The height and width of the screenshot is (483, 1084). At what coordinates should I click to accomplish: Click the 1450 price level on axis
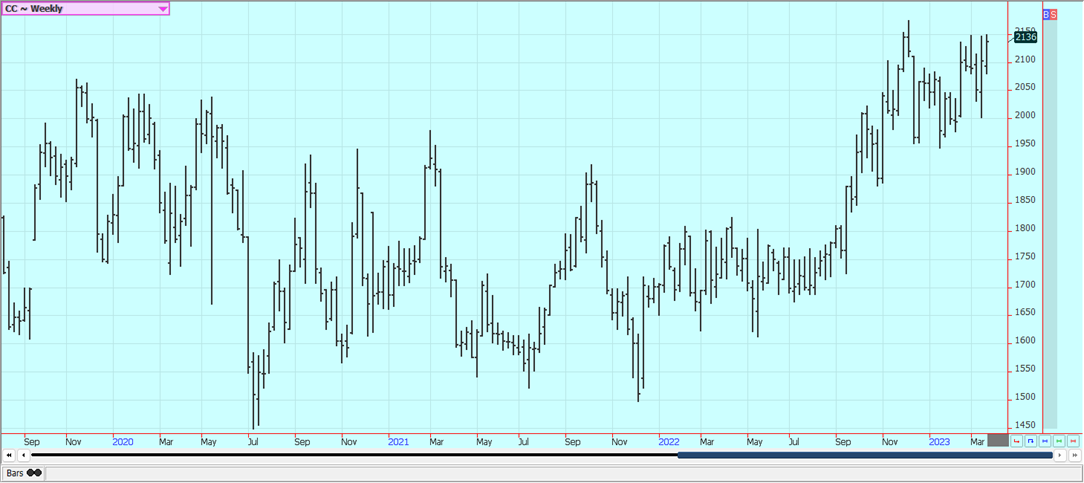1025,426
